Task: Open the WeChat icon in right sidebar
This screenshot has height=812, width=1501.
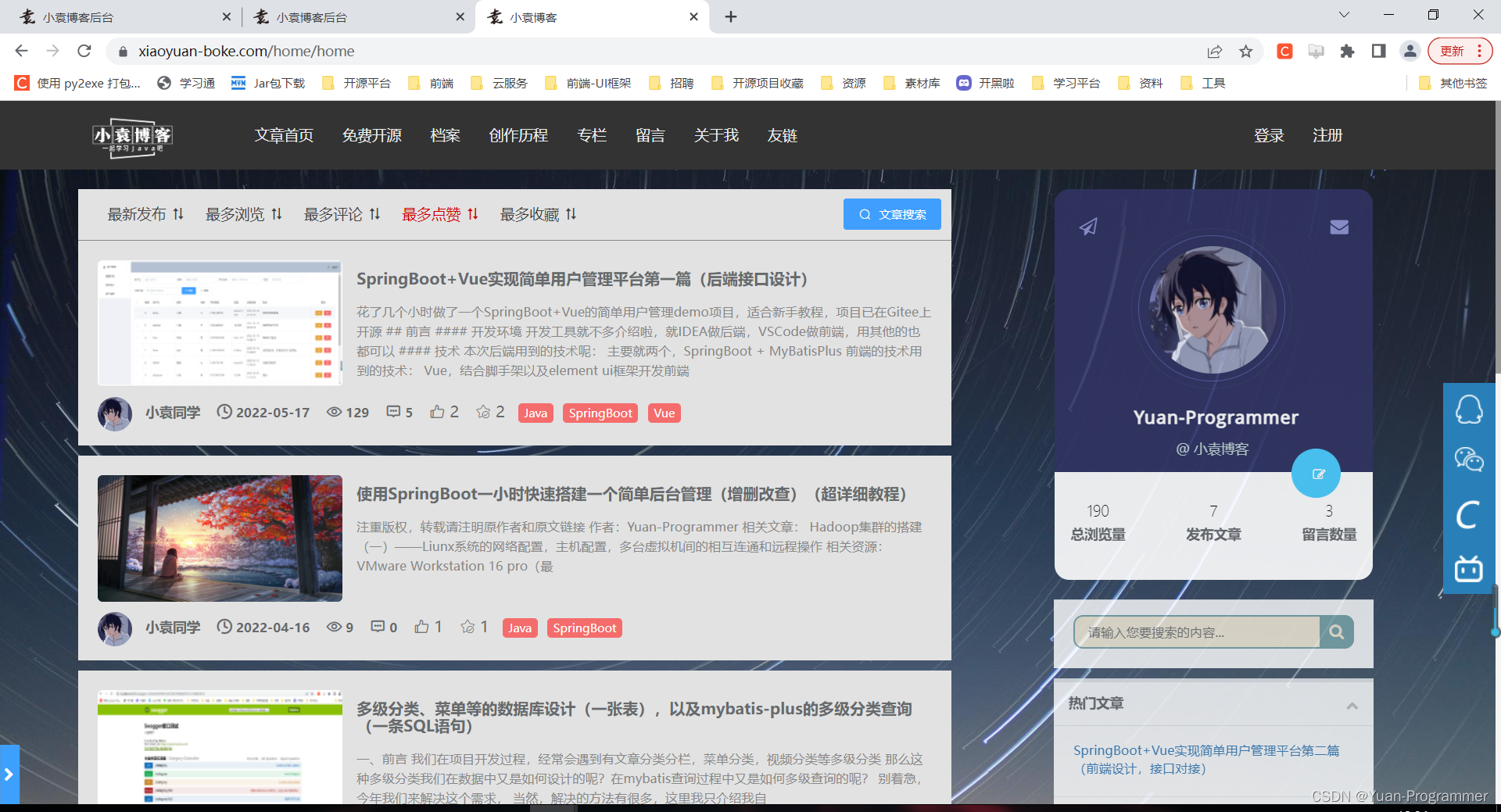Action: pos(1469,460)
